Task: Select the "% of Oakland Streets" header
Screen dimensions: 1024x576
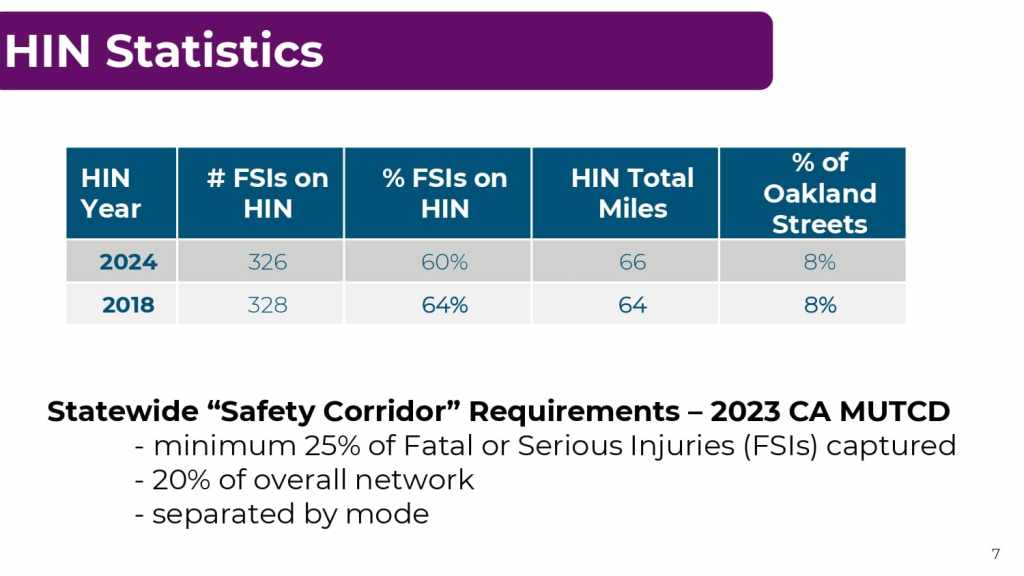Action: tap(820, 193)
